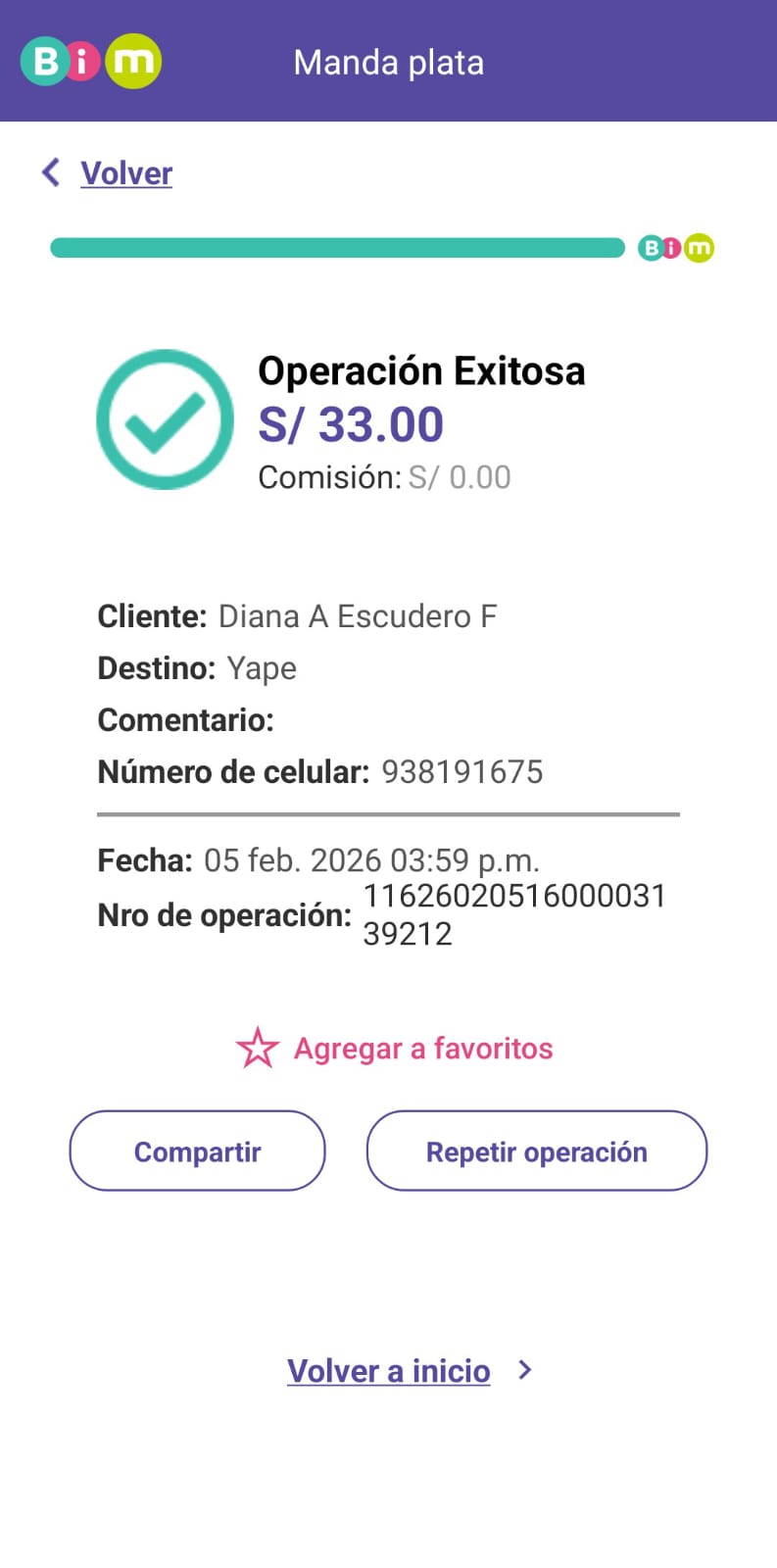Viewport: 777px width, 1568px height.
Task: Tap the back chevron arrow
Action: click(51, 172)
